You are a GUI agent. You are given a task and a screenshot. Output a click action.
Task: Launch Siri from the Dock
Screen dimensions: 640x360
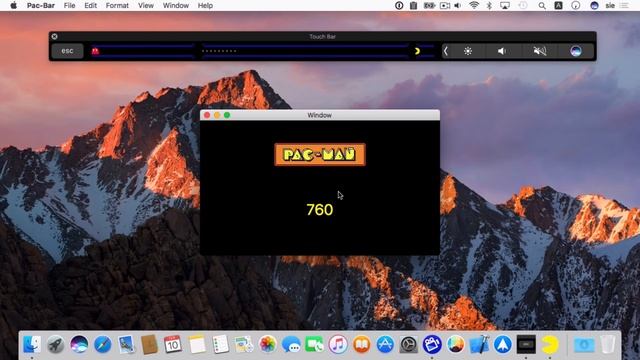[79, 344]
